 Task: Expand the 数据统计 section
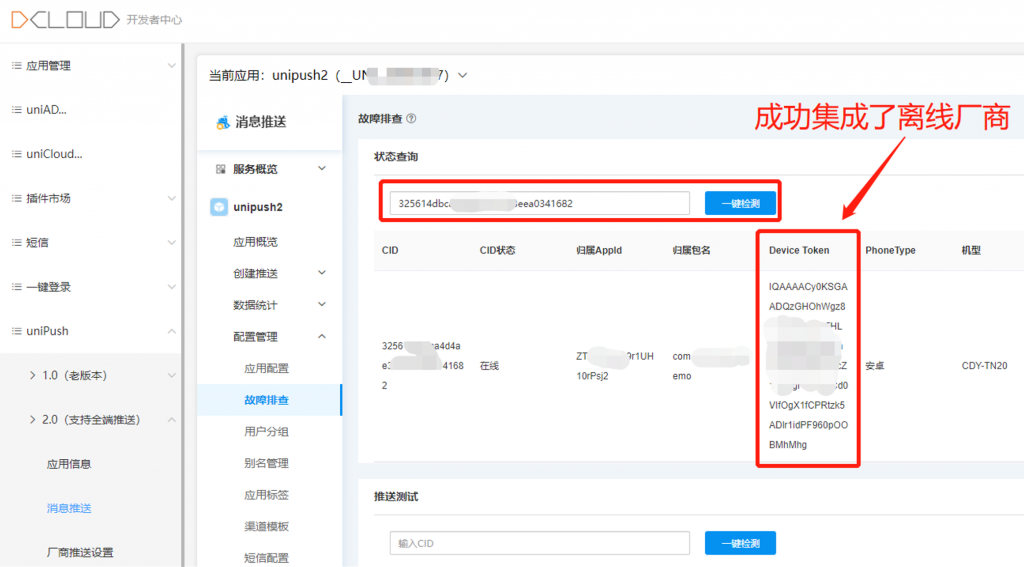pyautogui.click(x=322, y=304)
